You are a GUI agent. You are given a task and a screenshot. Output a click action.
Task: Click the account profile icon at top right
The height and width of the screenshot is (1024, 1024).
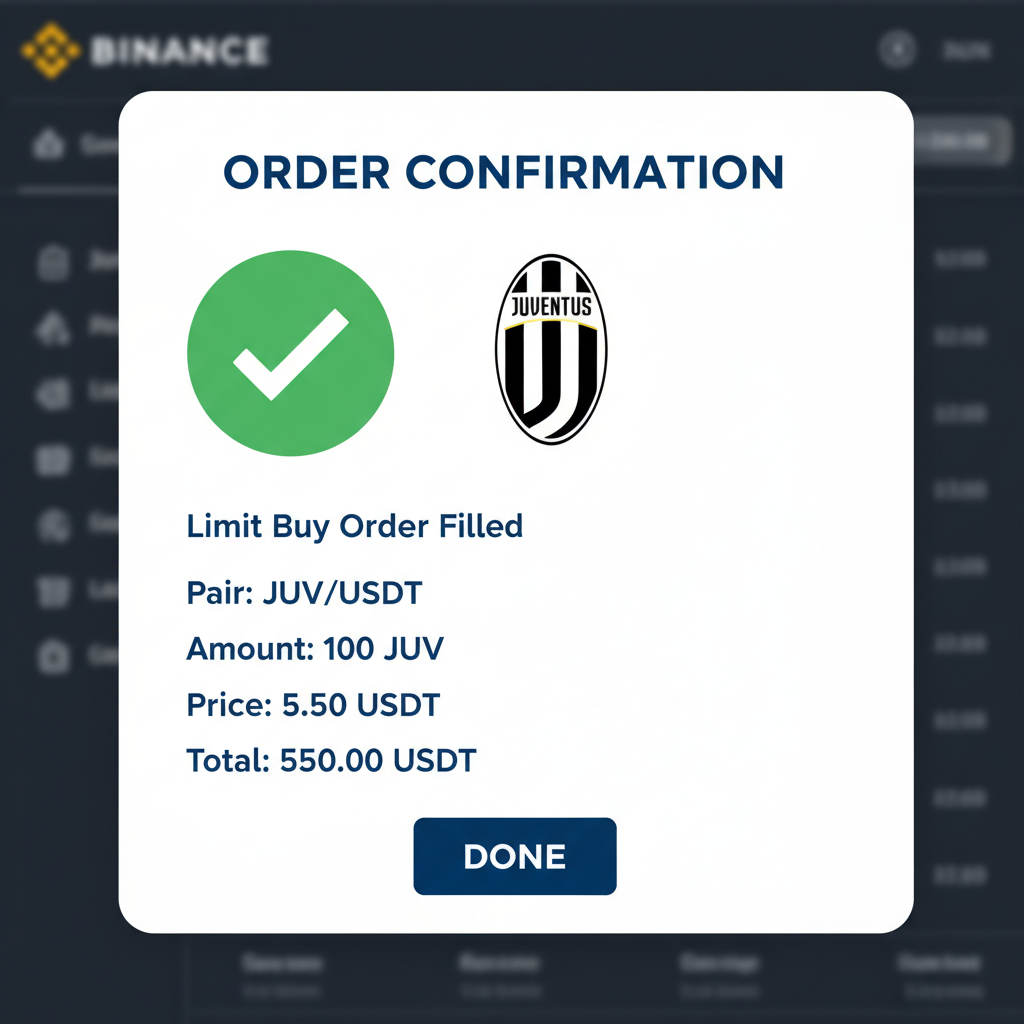898,49
